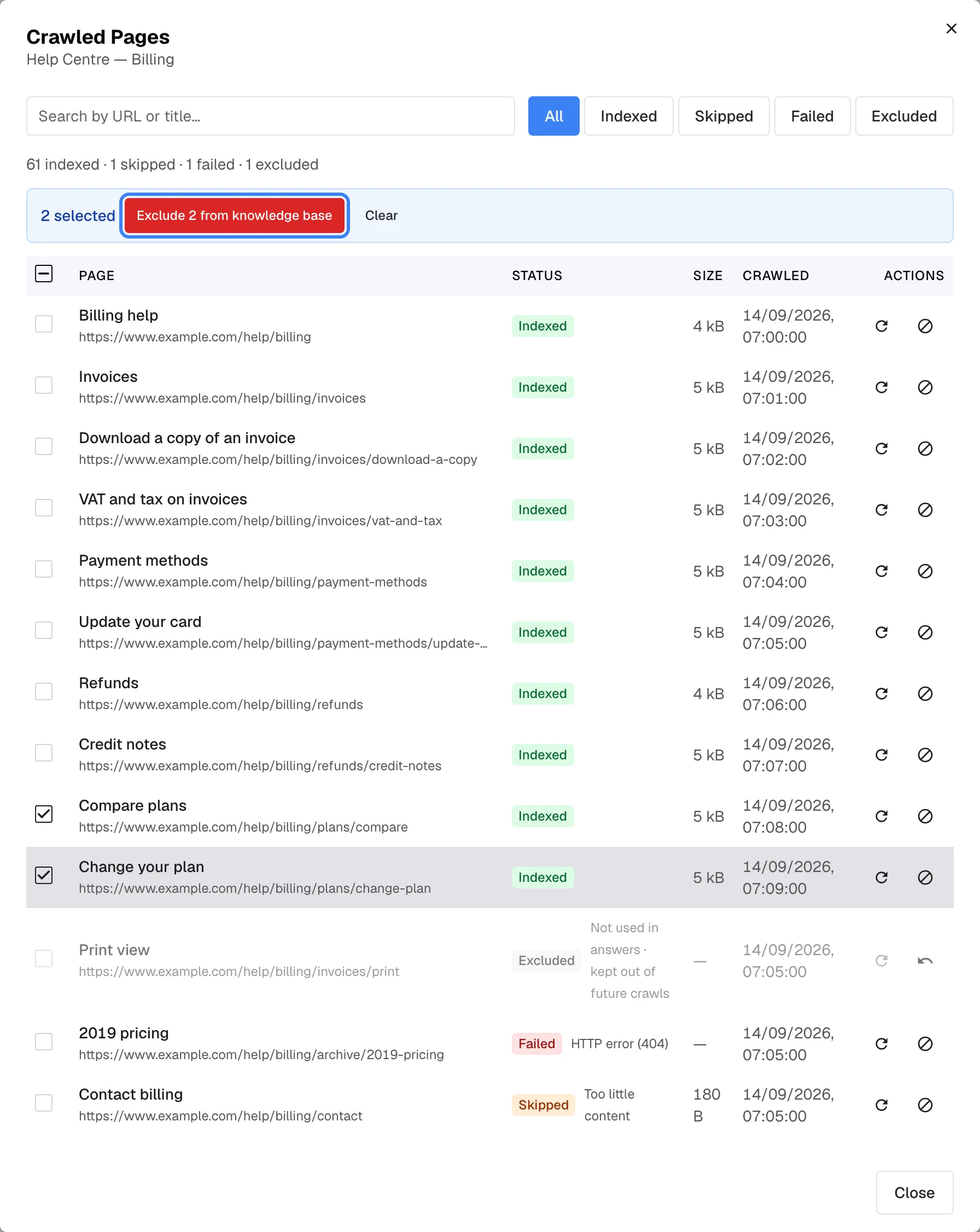Exclude the Contact billing page icon
This screenshot has width=980, height=1232.
click(x=925, y=1105)
